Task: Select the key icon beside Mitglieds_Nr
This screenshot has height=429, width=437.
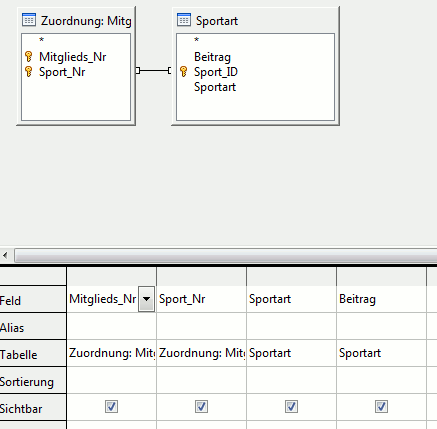Action: [29, 56]
